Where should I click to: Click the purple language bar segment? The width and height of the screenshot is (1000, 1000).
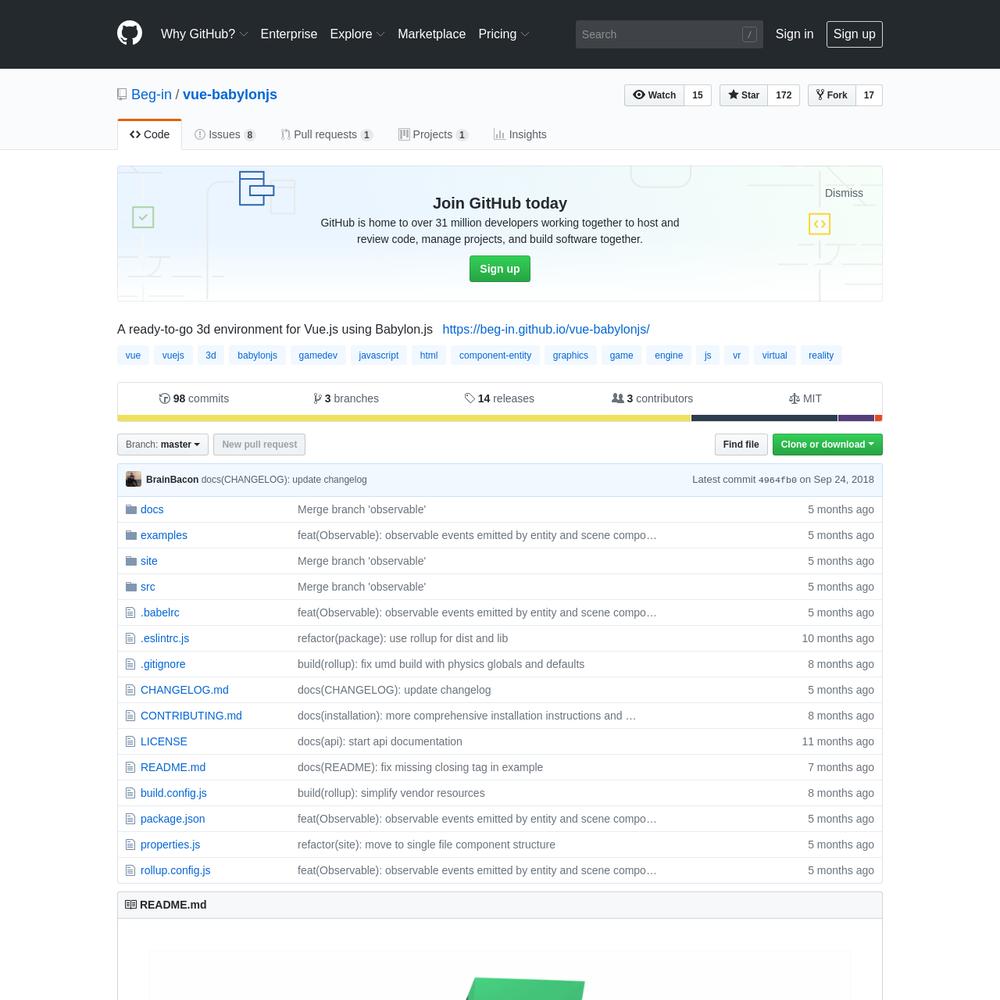856,418
